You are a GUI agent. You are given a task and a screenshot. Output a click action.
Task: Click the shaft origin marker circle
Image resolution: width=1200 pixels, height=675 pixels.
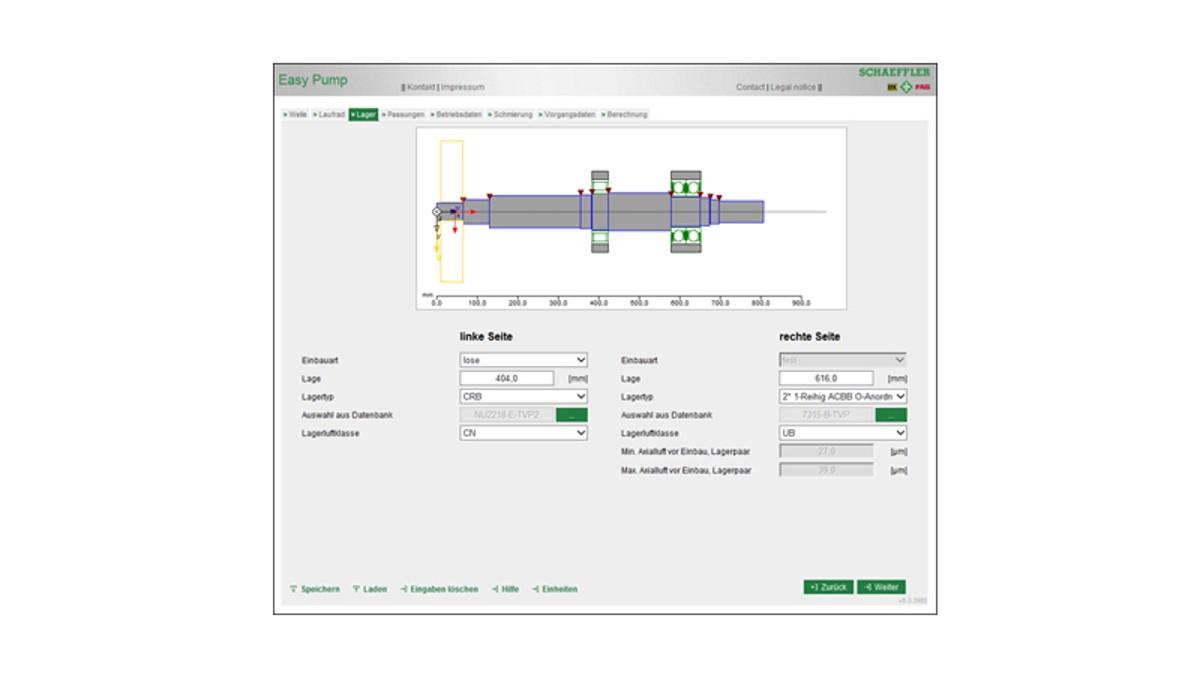click(436, 212)
